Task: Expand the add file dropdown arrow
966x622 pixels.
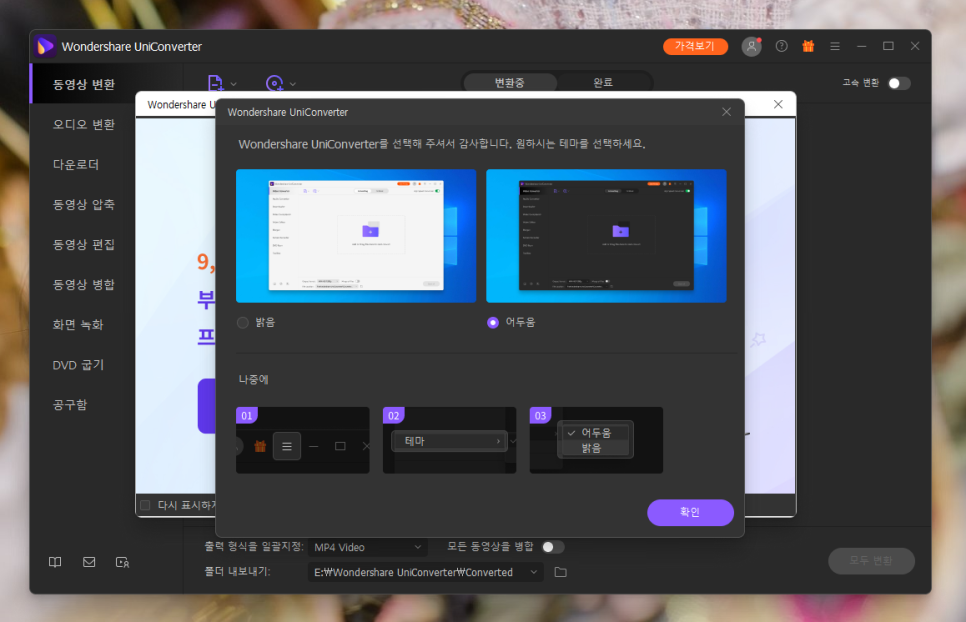Action: [x=233, y=84]
